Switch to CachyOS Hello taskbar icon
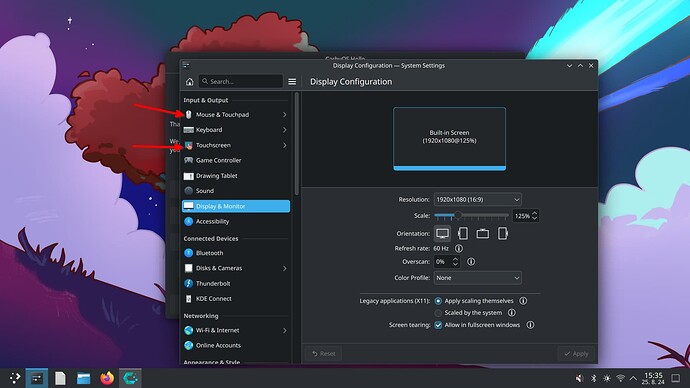Image resolution: width=690 pixels, height=388 pixels. point(130,378)
